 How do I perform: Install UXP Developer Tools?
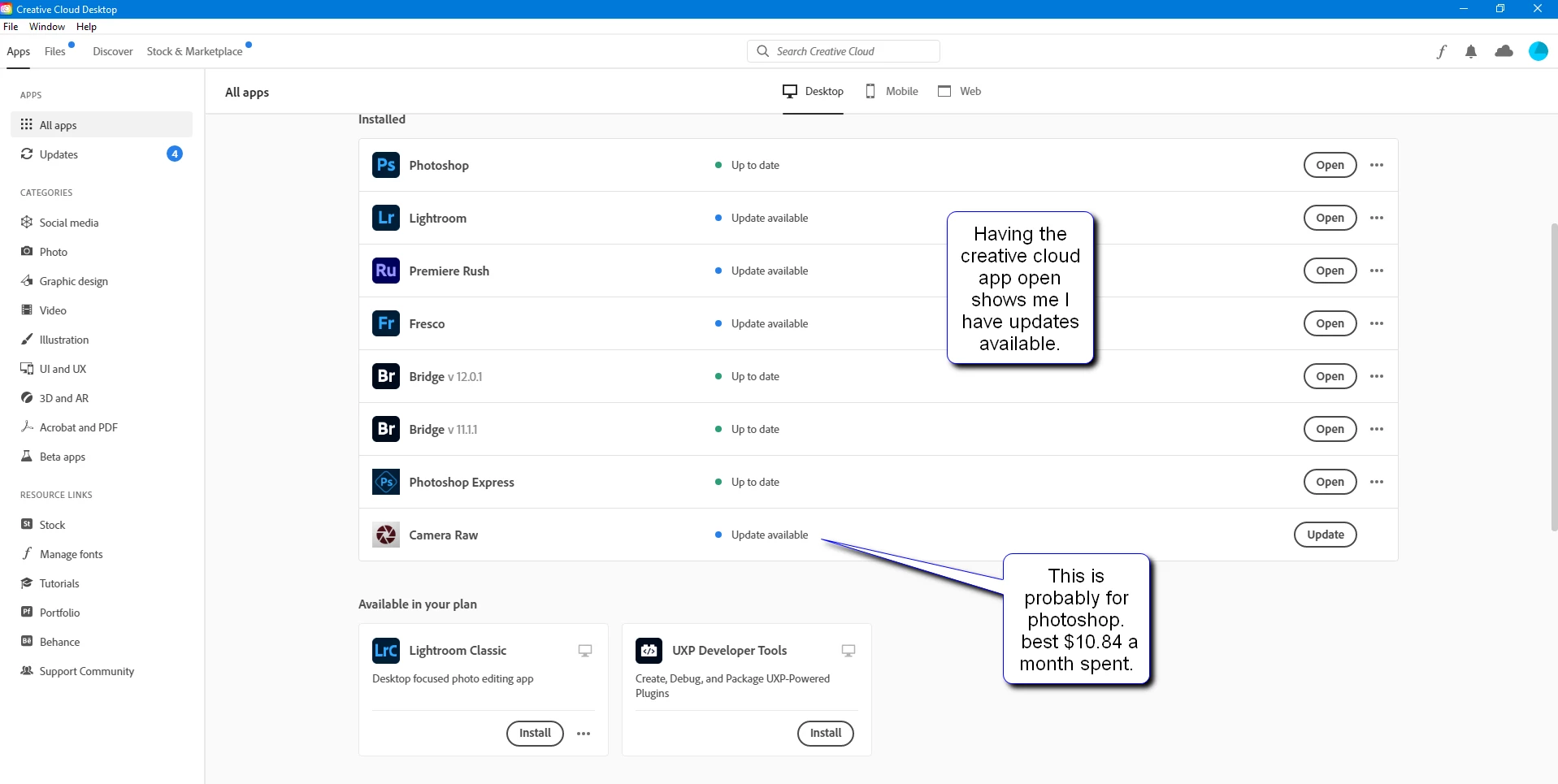point(826,734)
